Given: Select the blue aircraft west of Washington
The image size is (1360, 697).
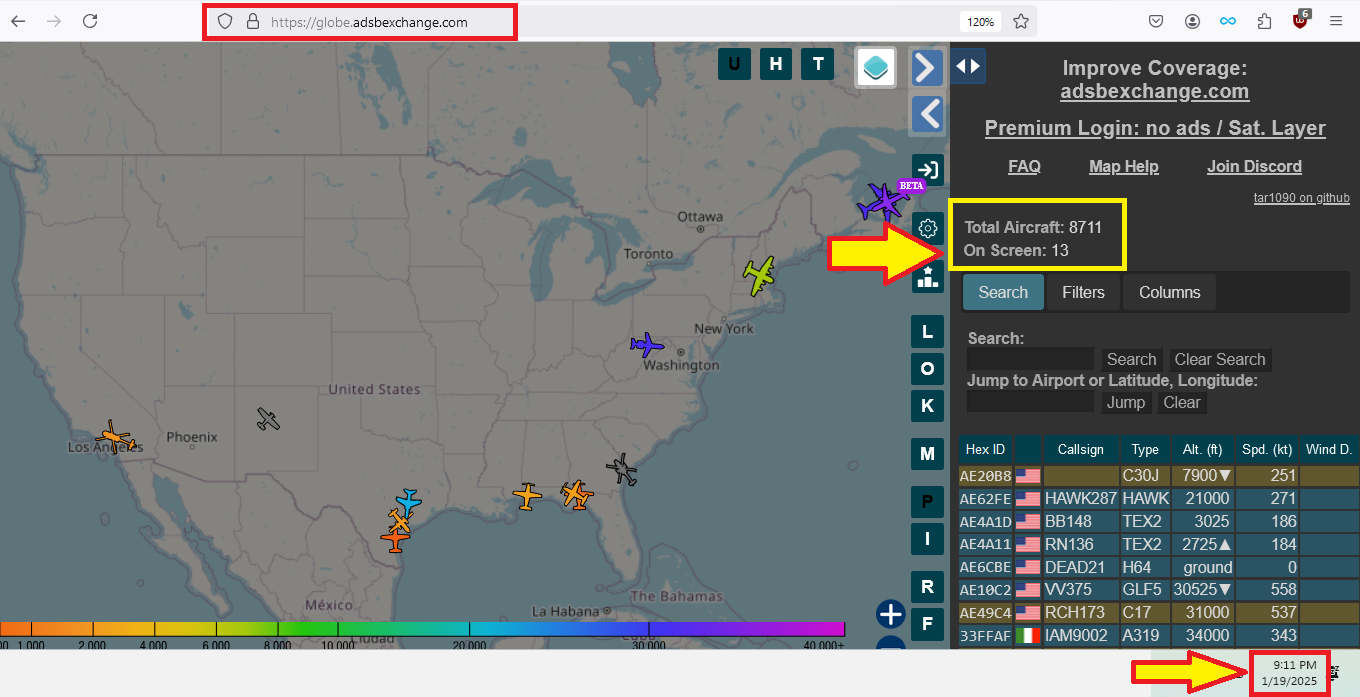Looking at the screenshot, I should pyautogui.click(x=647, y=345).
